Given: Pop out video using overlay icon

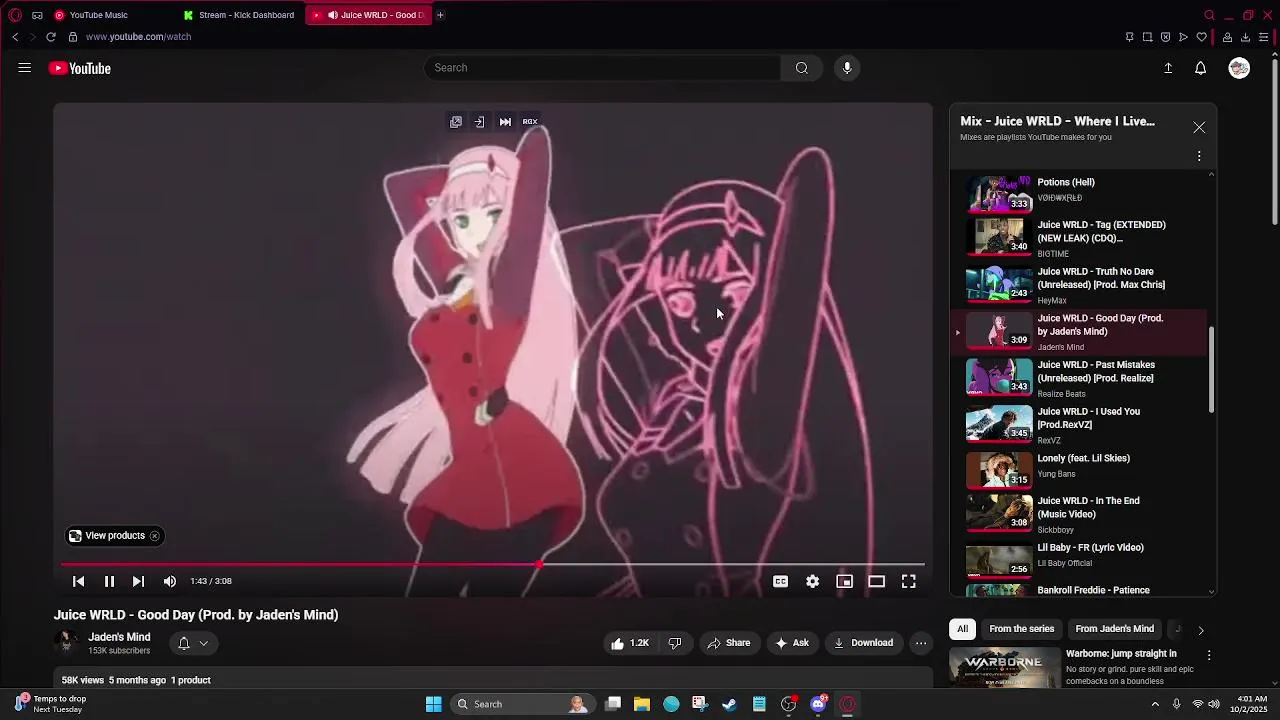Looking at the screenshot, I should pyautogui.click(x=456, y=122).
